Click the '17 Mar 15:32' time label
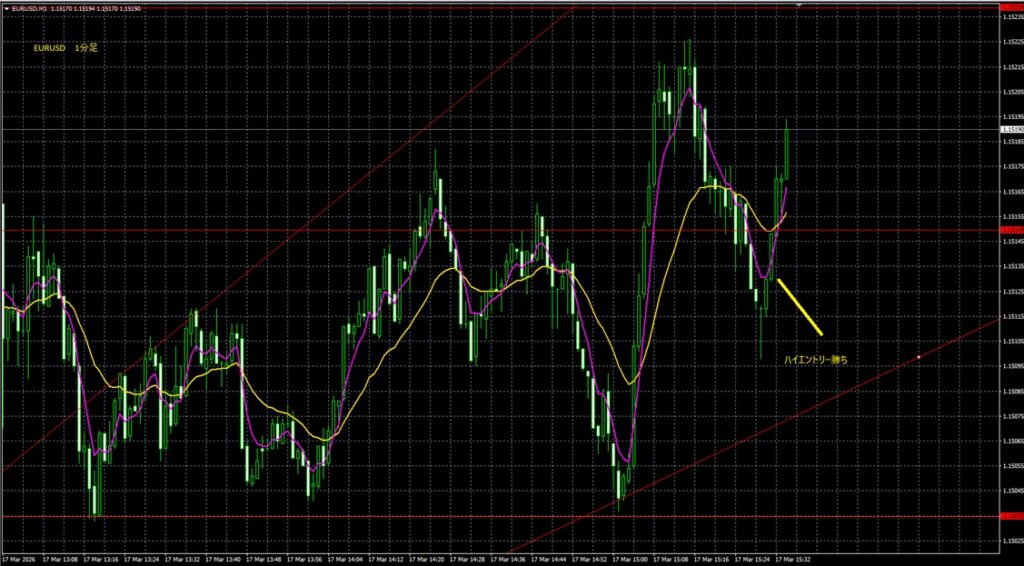 (795, 559)
